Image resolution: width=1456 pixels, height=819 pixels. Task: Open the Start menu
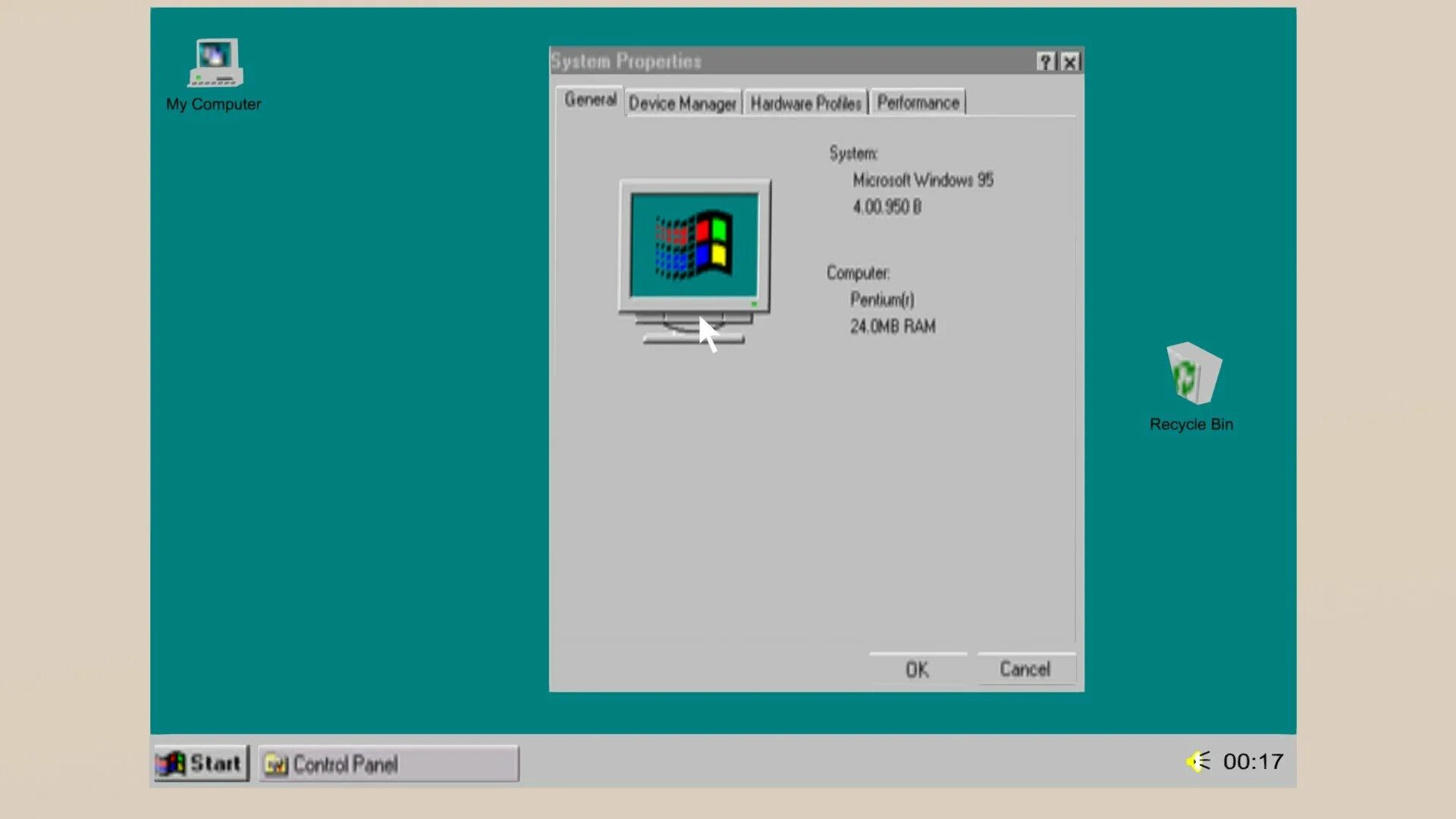(x=202, y=763)
